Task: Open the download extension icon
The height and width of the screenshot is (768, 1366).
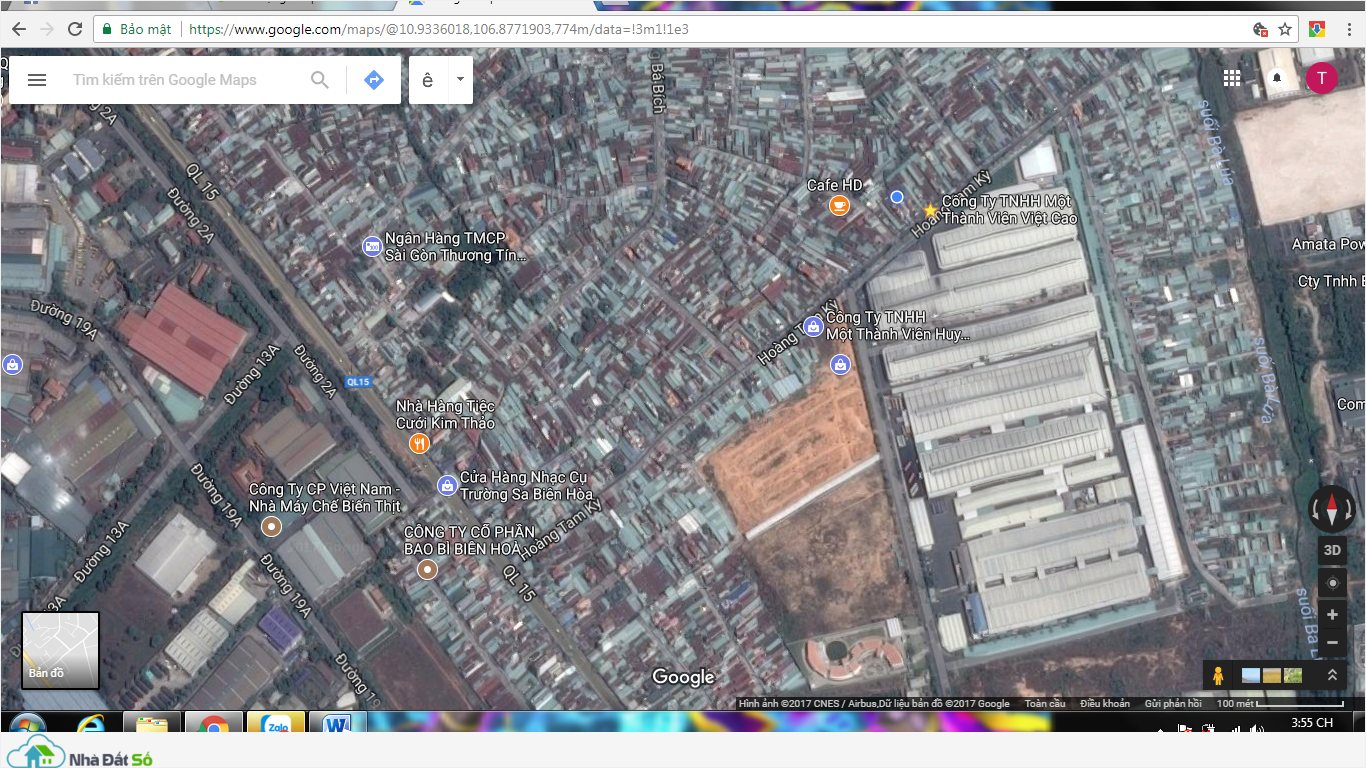Action: (x=1317, y=29)
